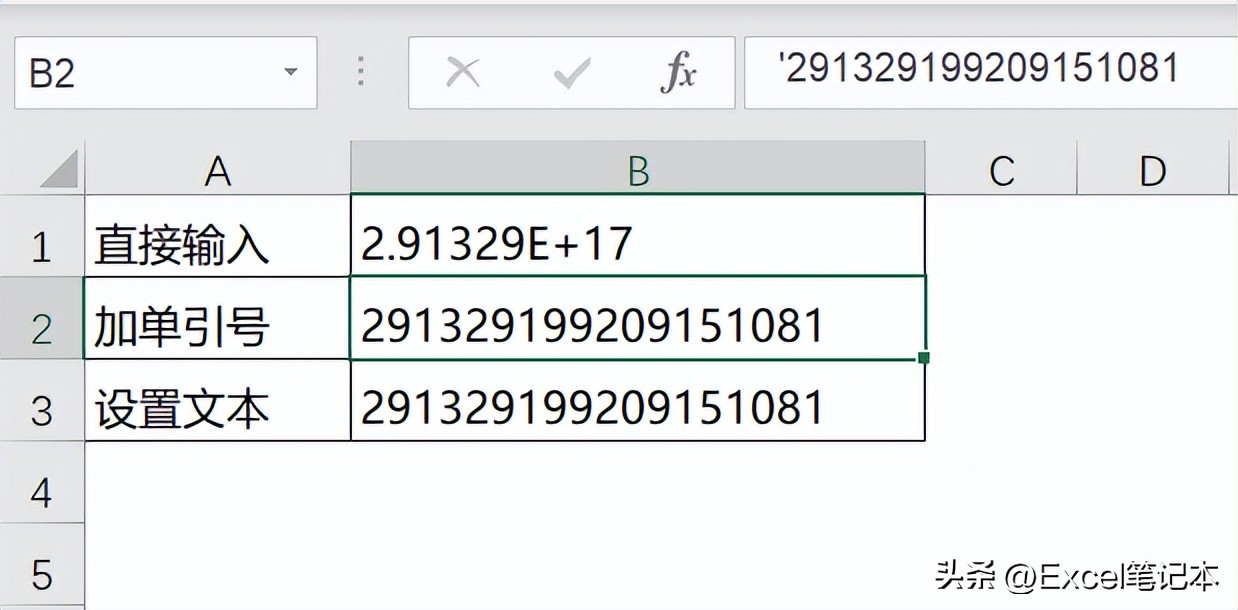The image size is (1238, 610).
Task: Click the formula bar text field
Action: click(990, 71)
